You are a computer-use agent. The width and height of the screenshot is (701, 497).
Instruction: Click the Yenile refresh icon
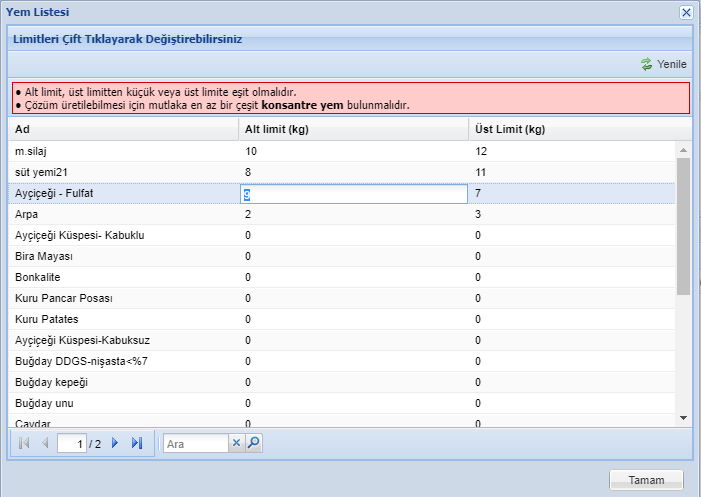coord(646,64)
